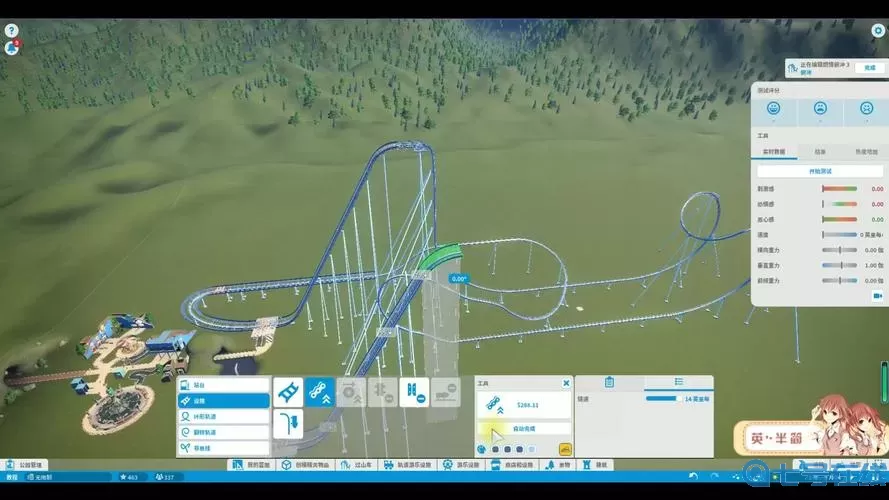This screenshot has height=500, width=889.
Task: Select the standard track piece icon
Action: point(288,391)
